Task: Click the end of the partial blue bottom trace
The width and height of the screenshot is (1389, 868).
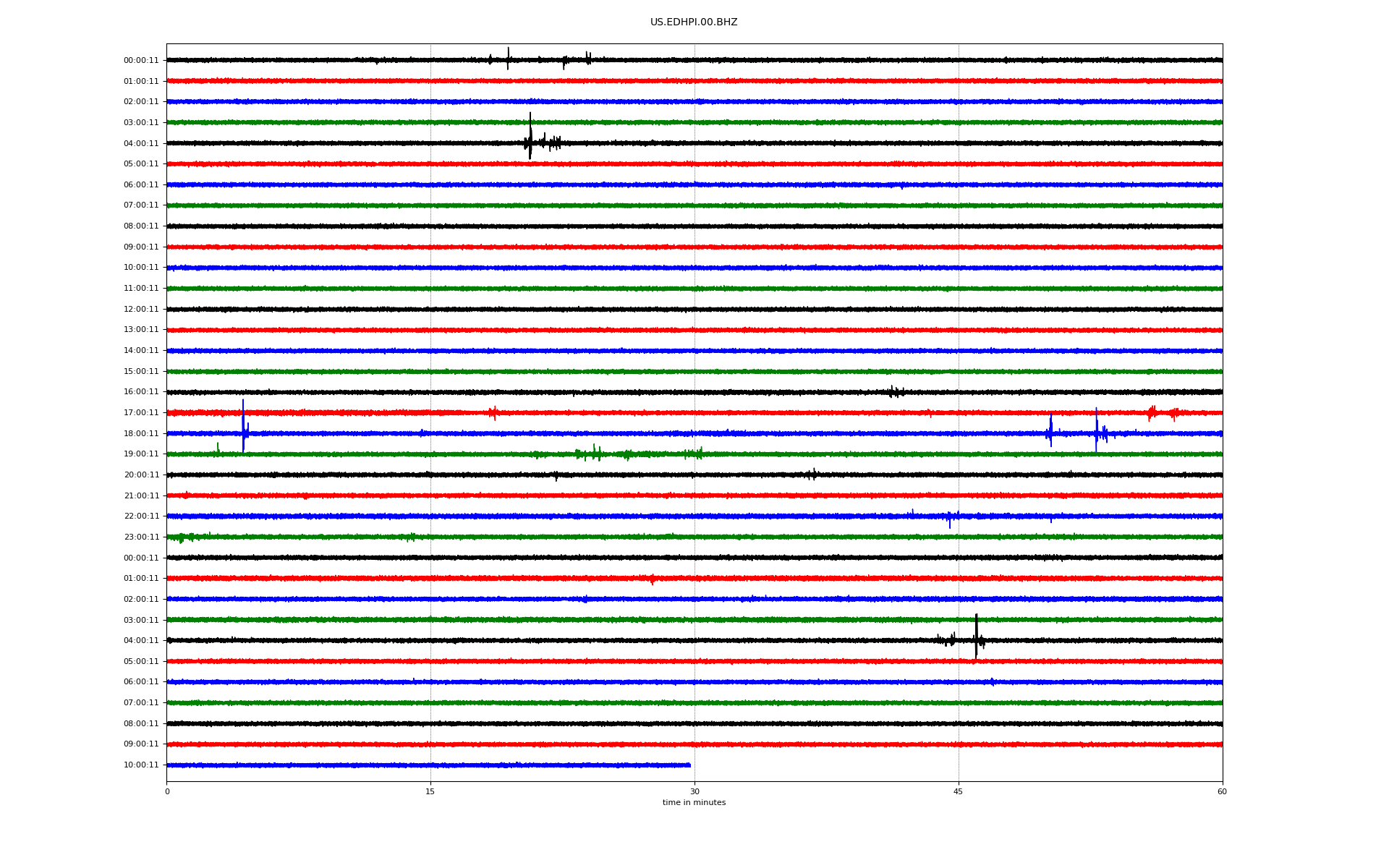Action: [x=689, y=765]
